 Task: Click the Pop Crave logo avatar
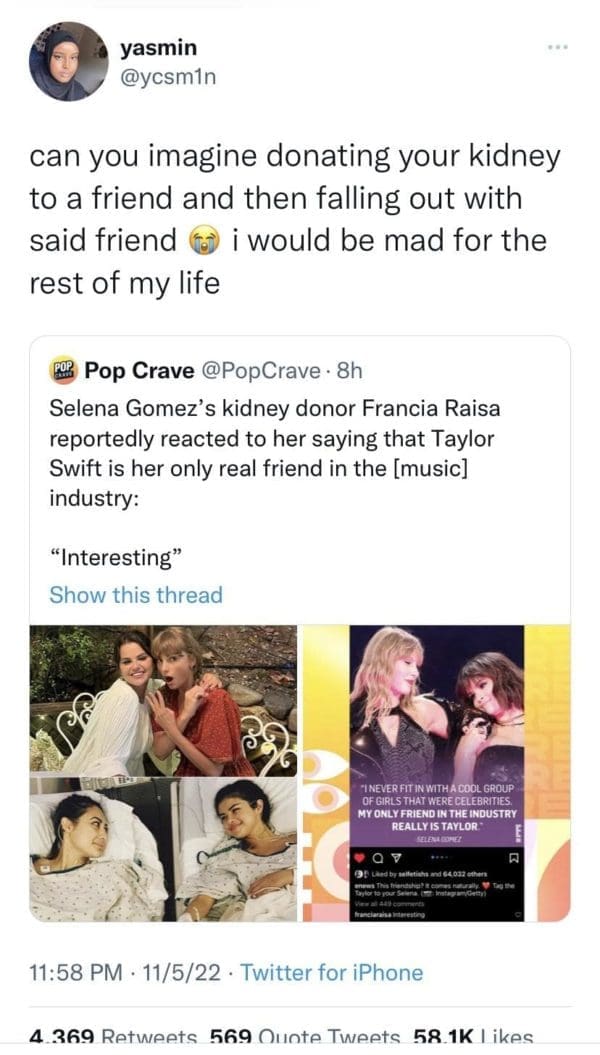63,371
